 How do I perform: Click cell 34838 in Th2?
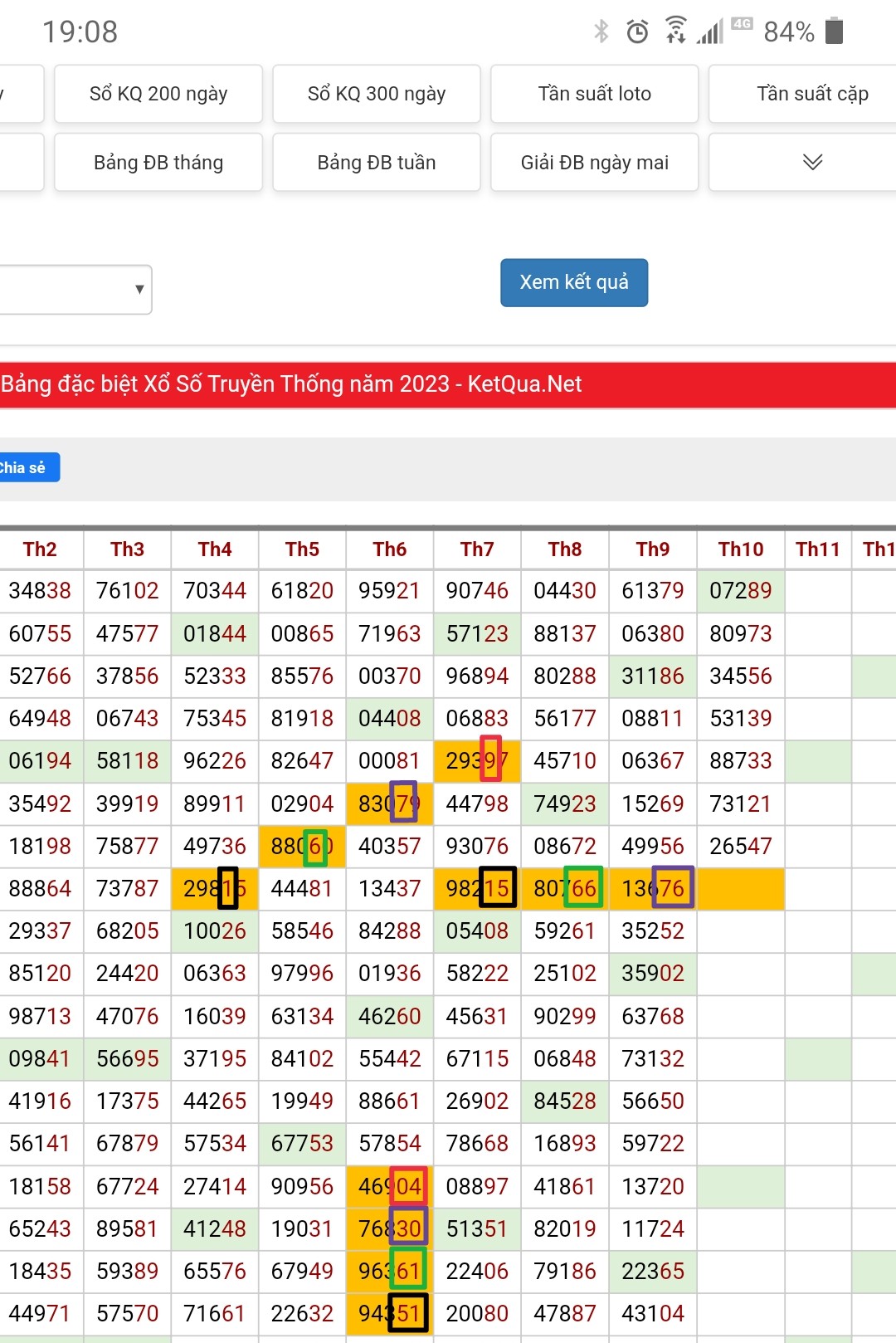pos(40,591)
